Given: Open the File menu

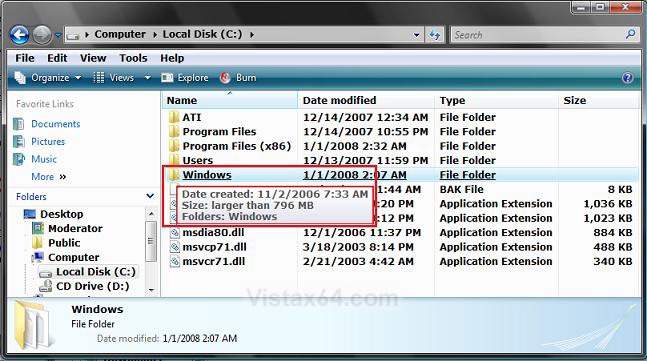Looking at the screenshot, I should pyautogui.click(x=25, y=58).
